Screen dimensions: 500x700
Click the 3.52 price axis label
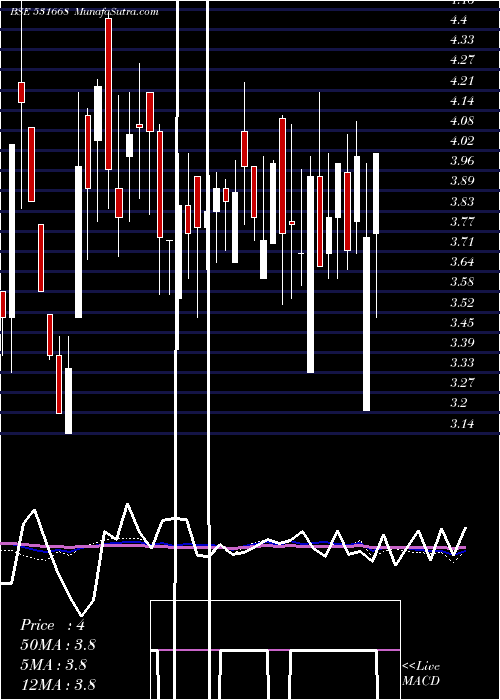pos(462,302)
